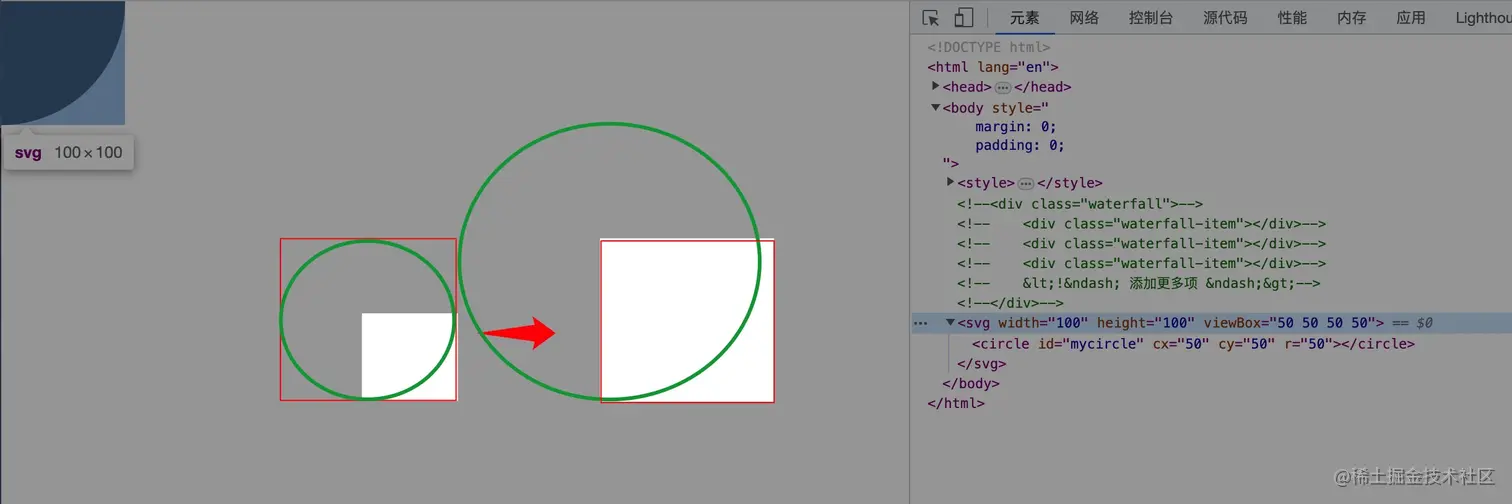Viewport: 1512px width, 504px height.
Task: Switch to the Lighthouse tab
Action: 1483,18
